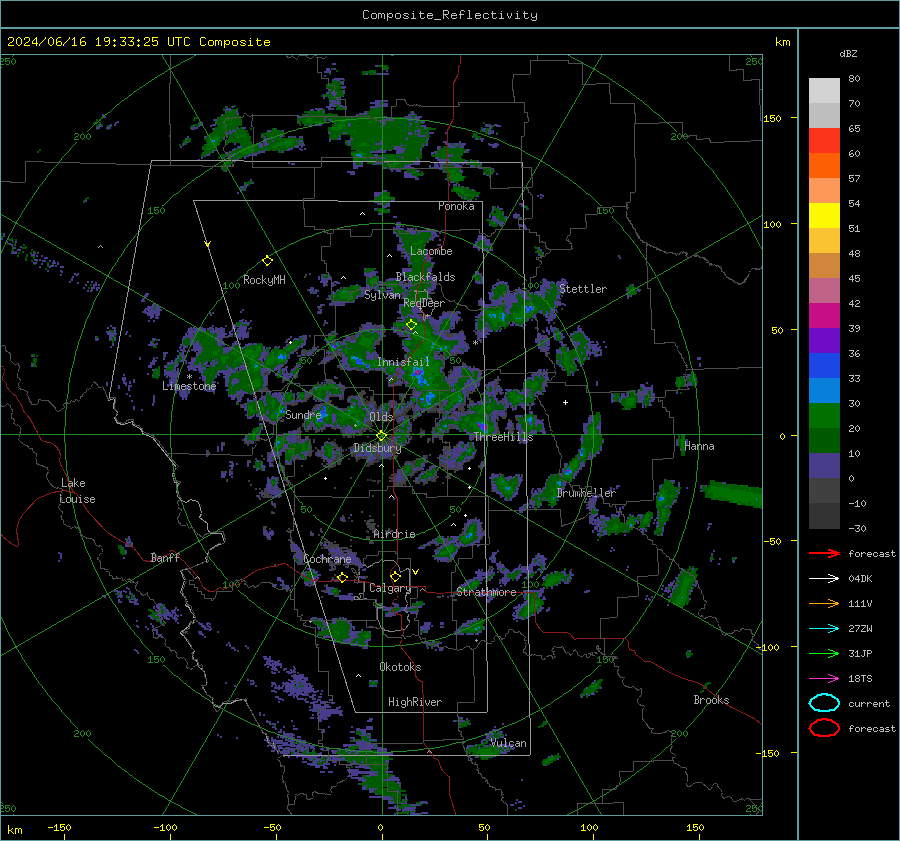The width and height of the screenshot is (900, 841).
Task: Select the yellow 54 dBZ color swatch
Action: 824,215
